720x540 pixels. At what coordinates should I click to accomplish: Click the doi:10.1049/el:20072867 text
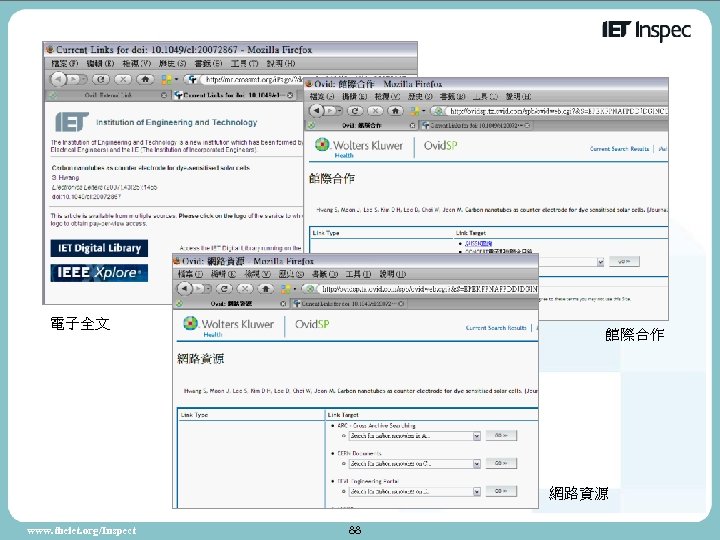(86, 197)
